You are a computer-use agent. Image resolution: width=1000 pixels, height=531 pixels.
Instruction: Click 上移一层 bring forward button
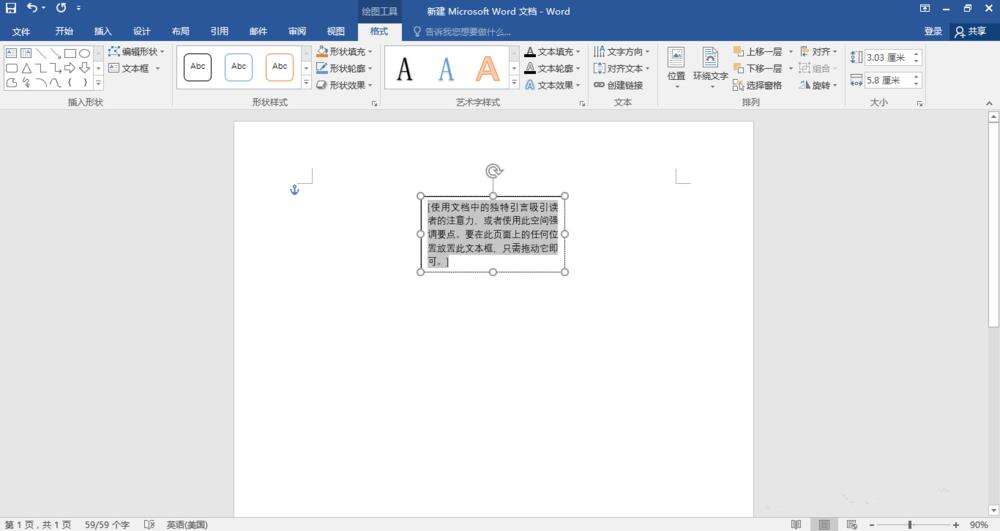point(758,52)
